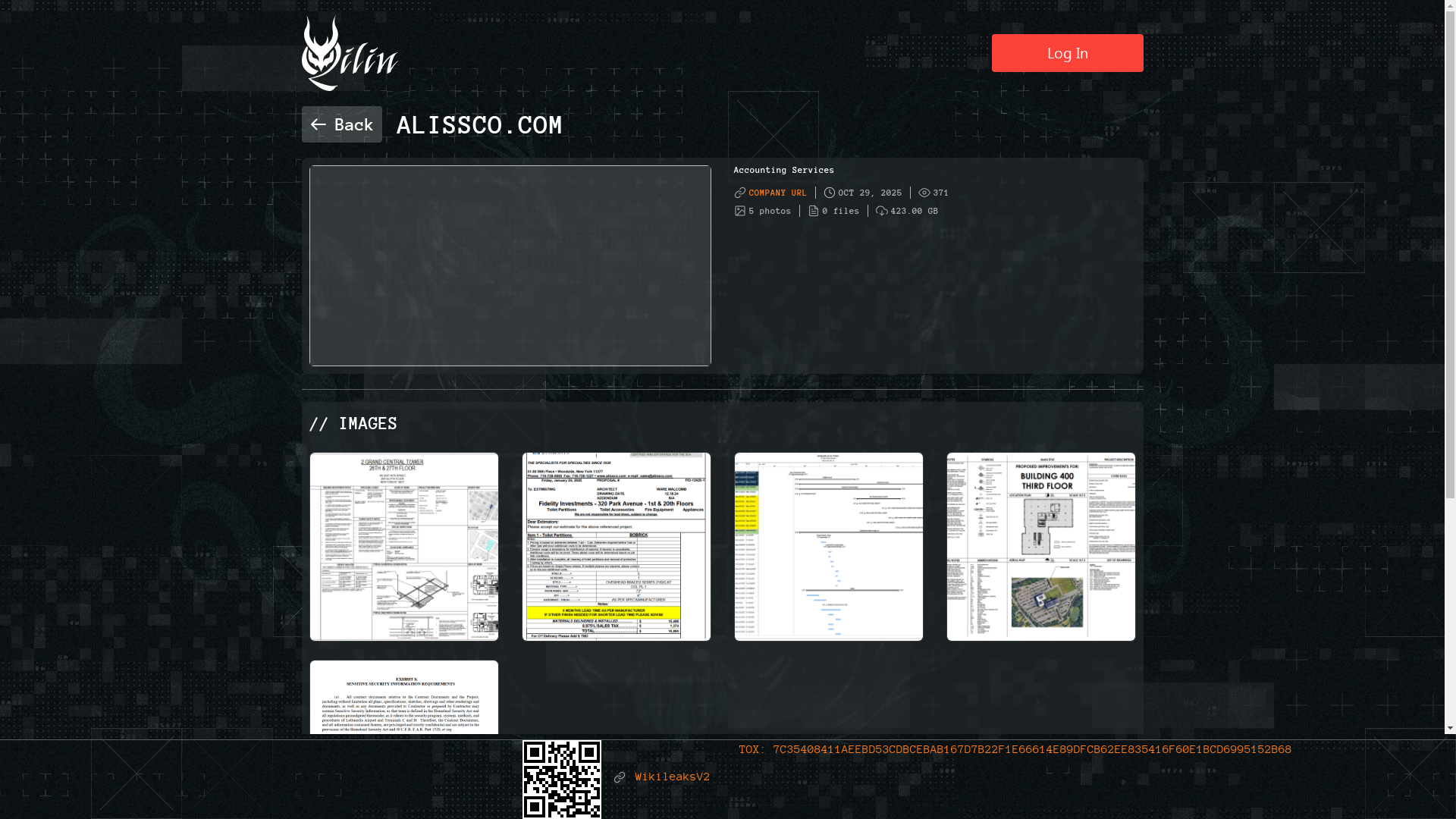Image resolution: width=1456 pixels, height=819 pixels.
Task: Click the QR code in the footer
Action: point(562,780)
